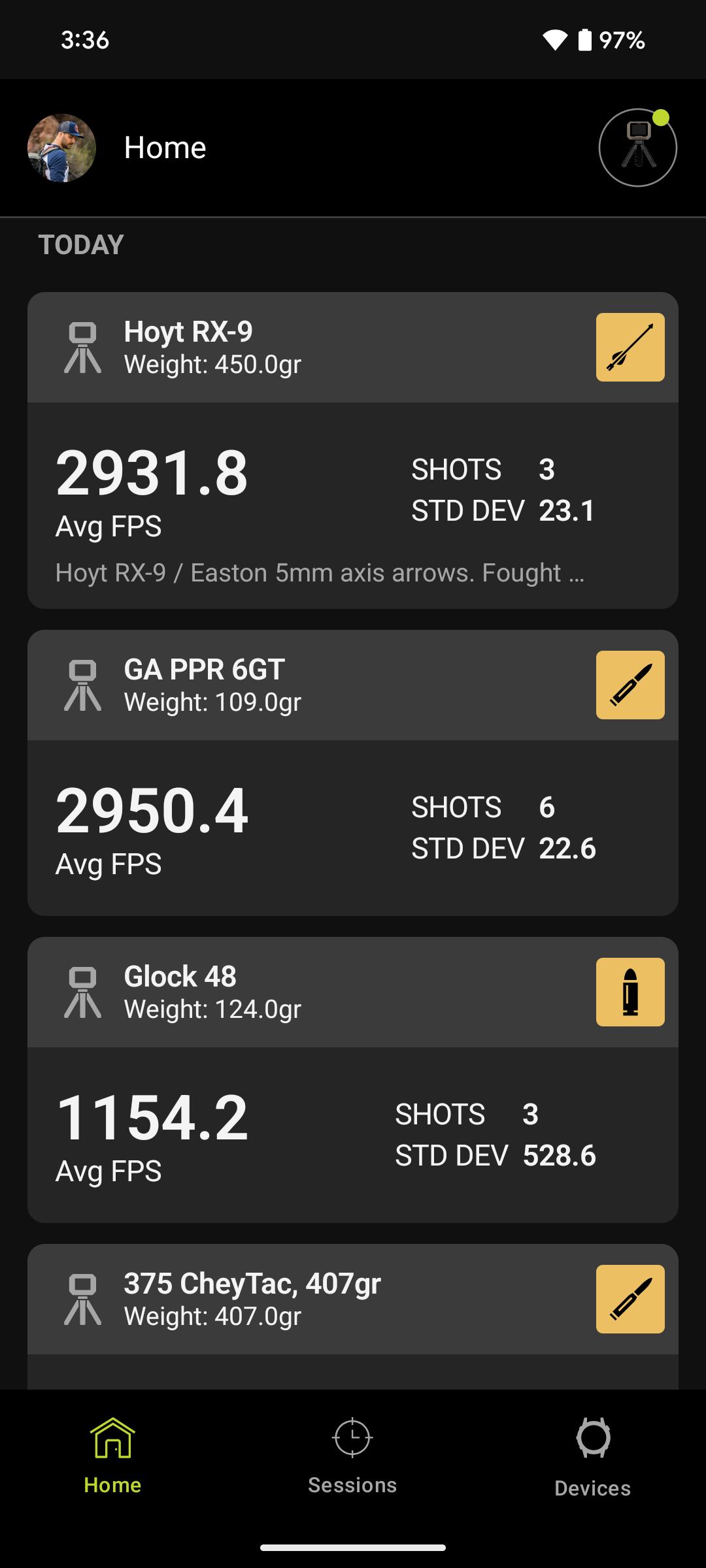
Task: Tap the pistol cartridge icon on Glock 48
Action: (630, 992)
